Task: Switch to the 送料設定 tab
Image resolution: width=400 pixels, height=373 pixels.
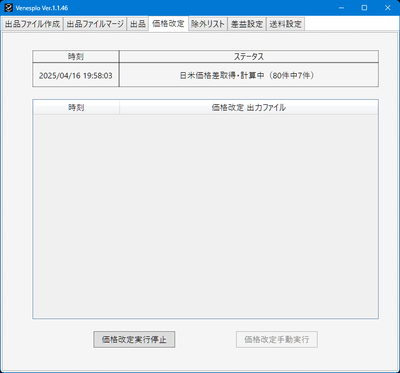Action: tap(285, 24)
